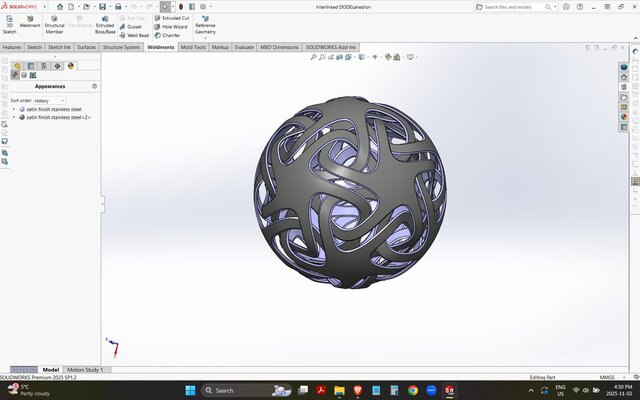Open the Sort order History dropdown
This screenshot has width=640, height=400.
pyautogui.click(x=50, y=101)
